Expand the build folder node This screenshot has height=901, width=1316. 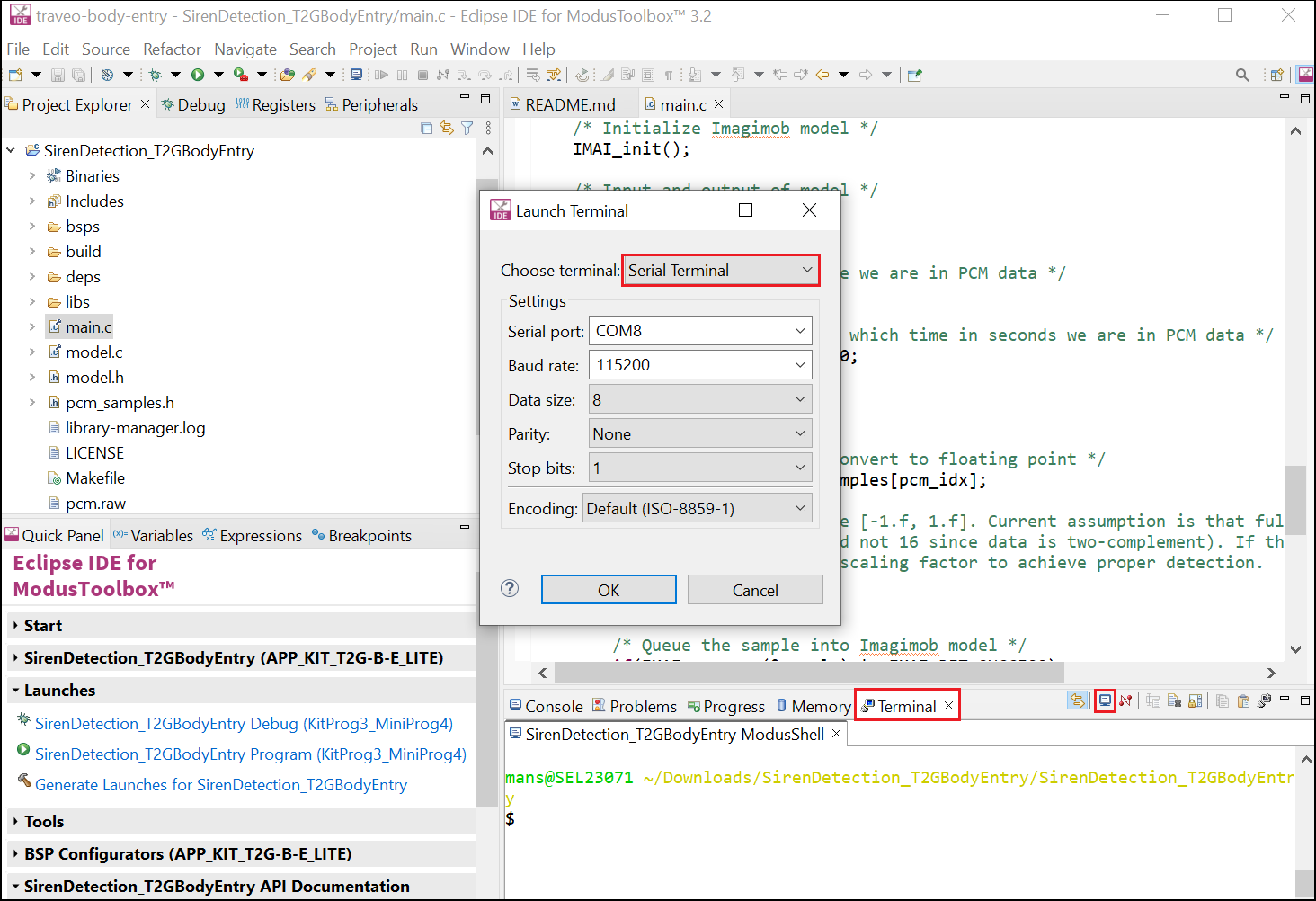pyautogui.click(x=32, y=252)
